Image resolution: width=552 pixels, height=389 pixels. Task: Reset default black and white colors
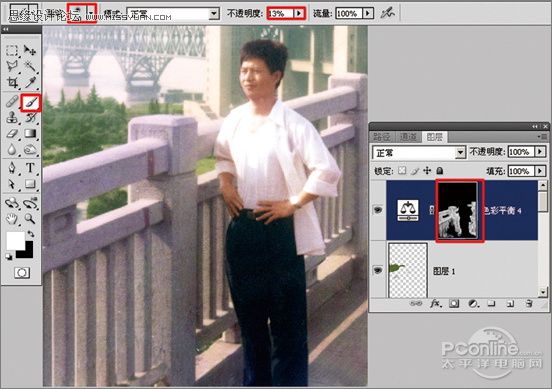[x=8, y=257]
